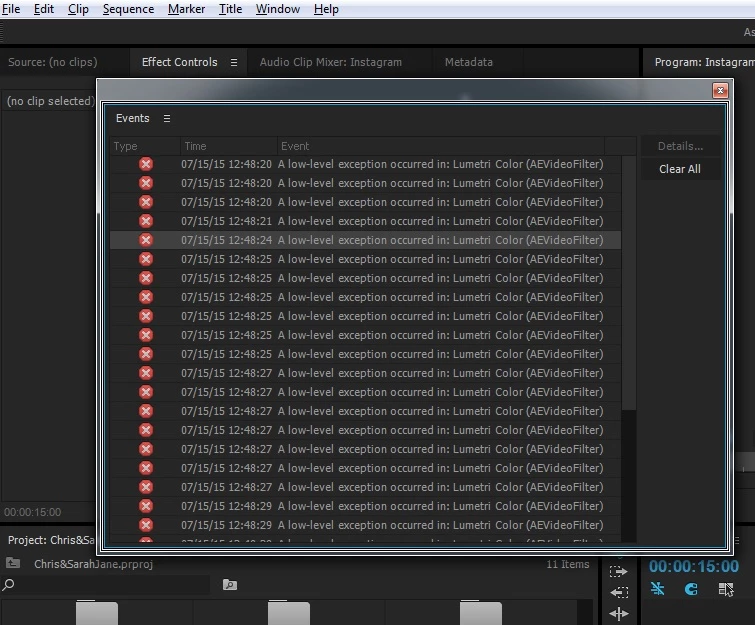Viewport: 755px width, 625px height.
Task: Select the error event logged at 12:48:21
Action: (x=365, y=221)
